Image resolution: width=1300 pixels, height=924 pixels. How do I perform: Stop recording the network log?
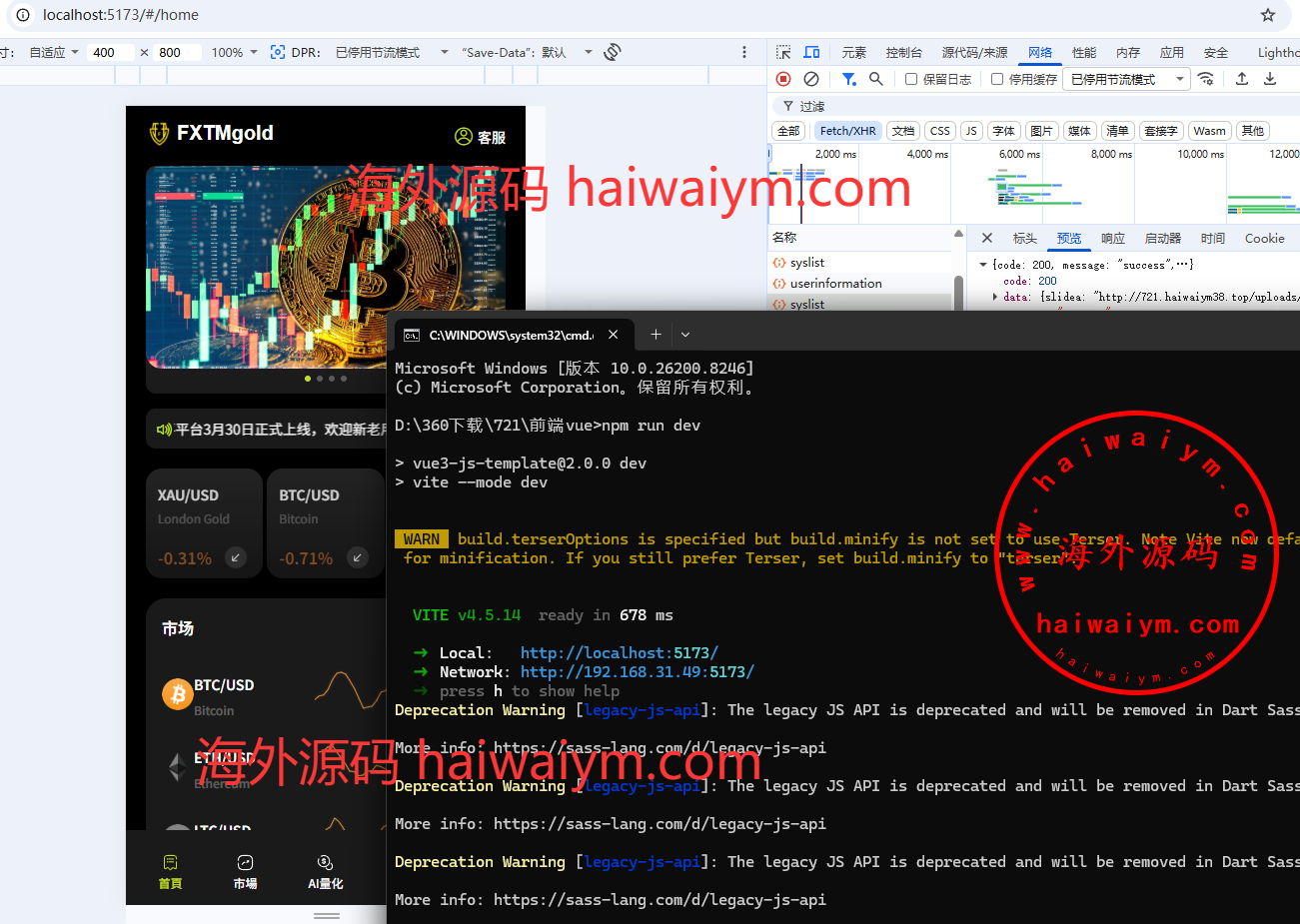(x=783, y=79)
